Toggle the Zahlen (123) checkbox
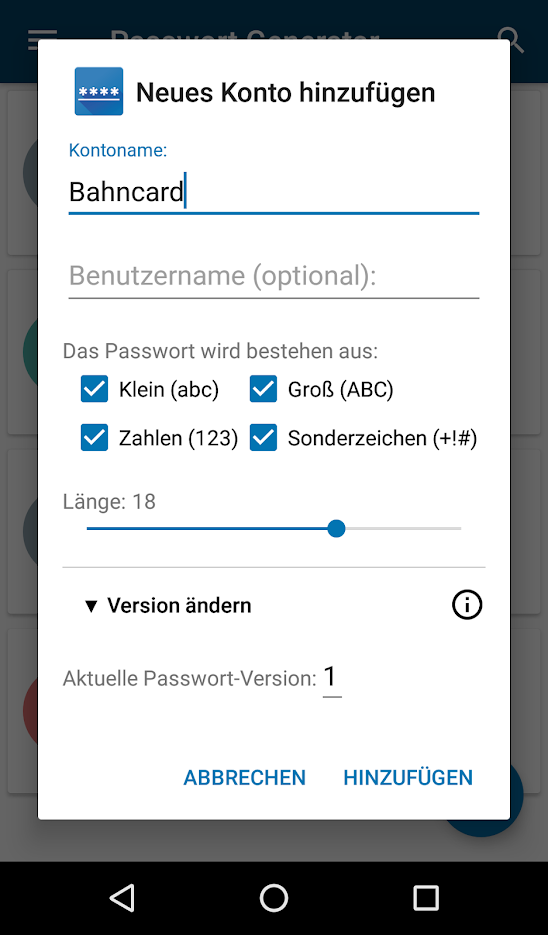 point(94,438)
